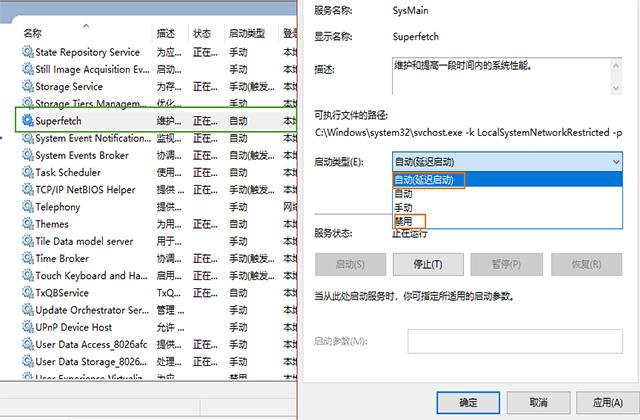Click gear icon of Update Orchestrator Service
Image resolution: width=640 pixels, height=420 pixels.
[x=28, y=310]
